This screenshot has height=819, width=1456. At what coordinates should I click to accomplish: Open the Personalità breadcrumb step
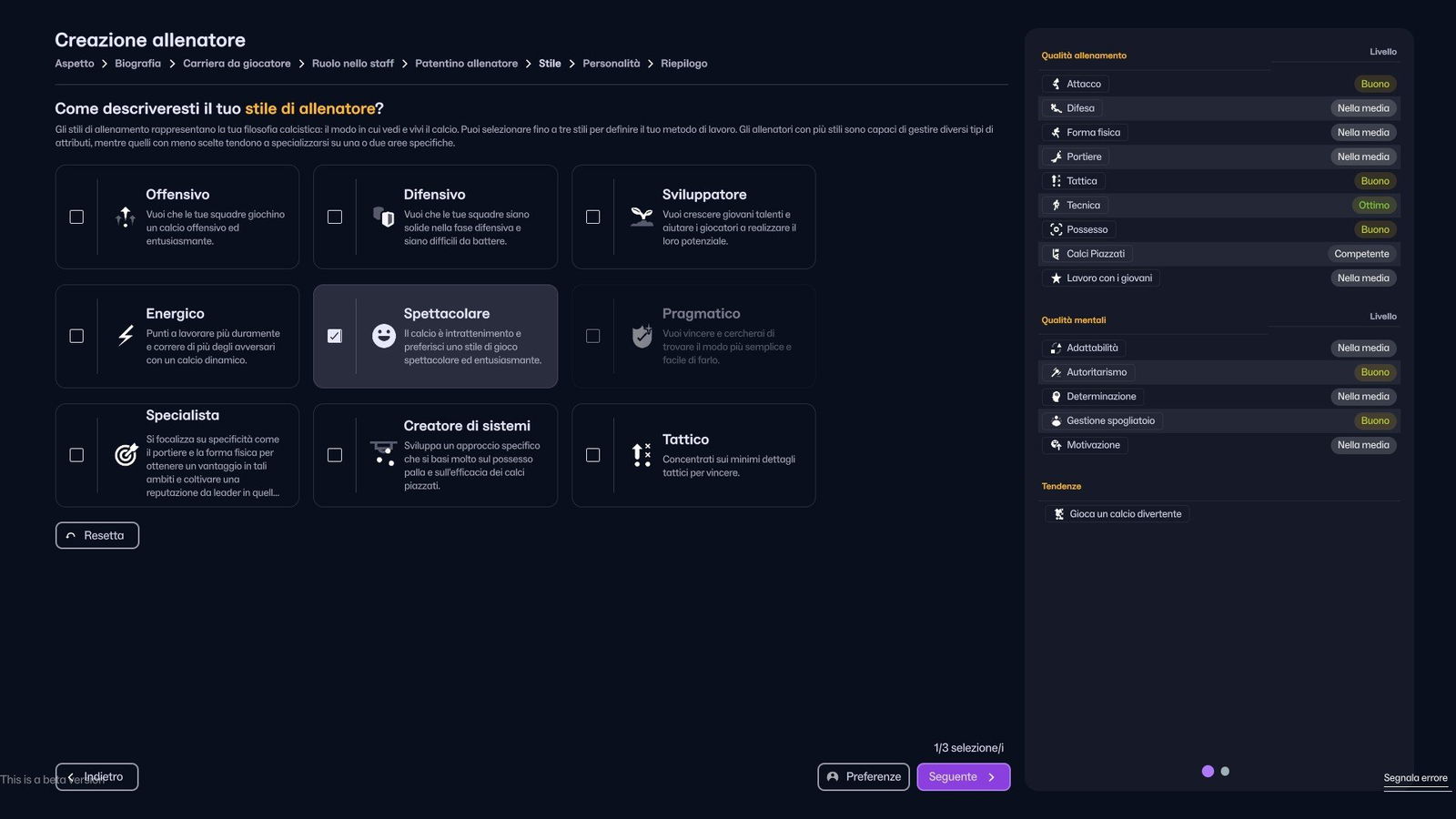click(x=611, y=64)
